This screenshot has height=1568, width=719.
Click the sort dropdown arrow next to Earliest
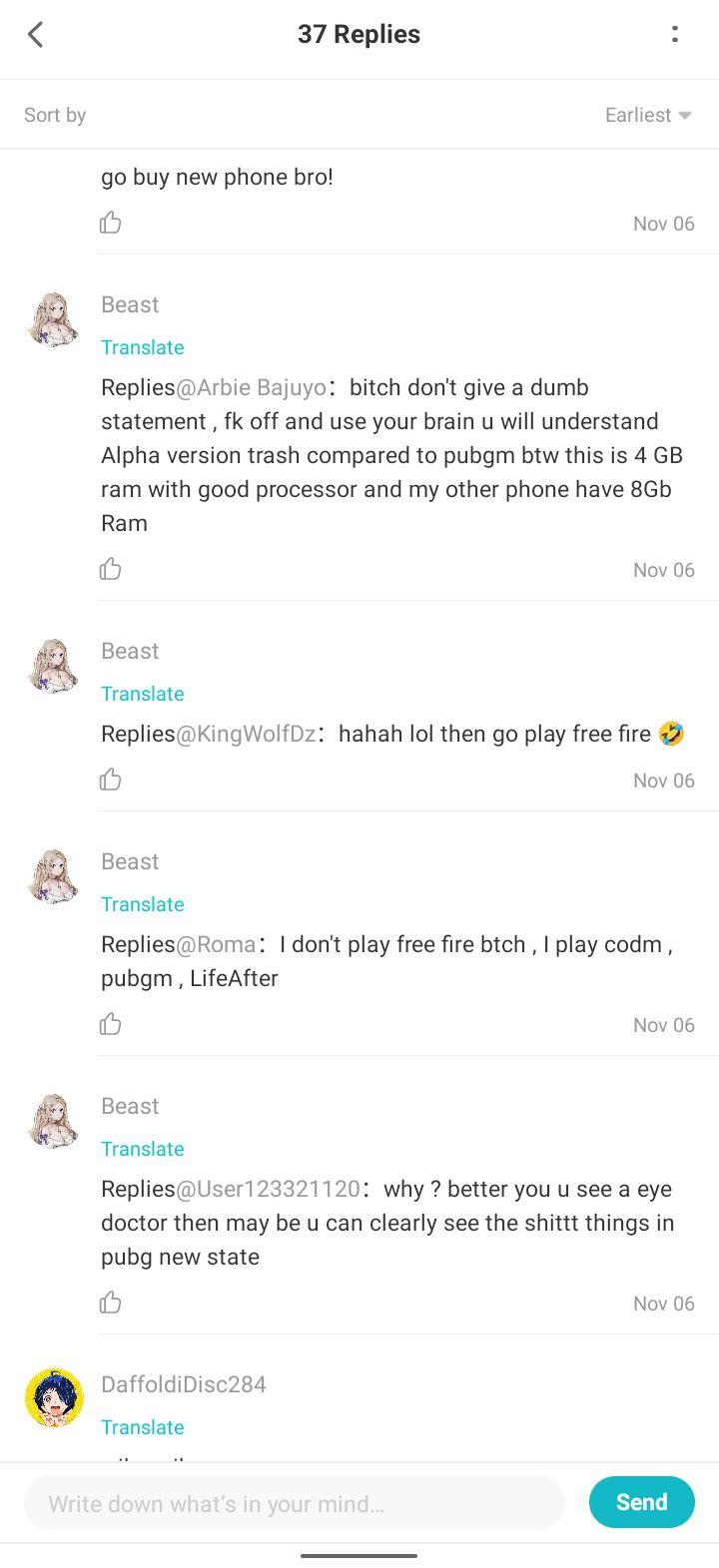(685, 116)
